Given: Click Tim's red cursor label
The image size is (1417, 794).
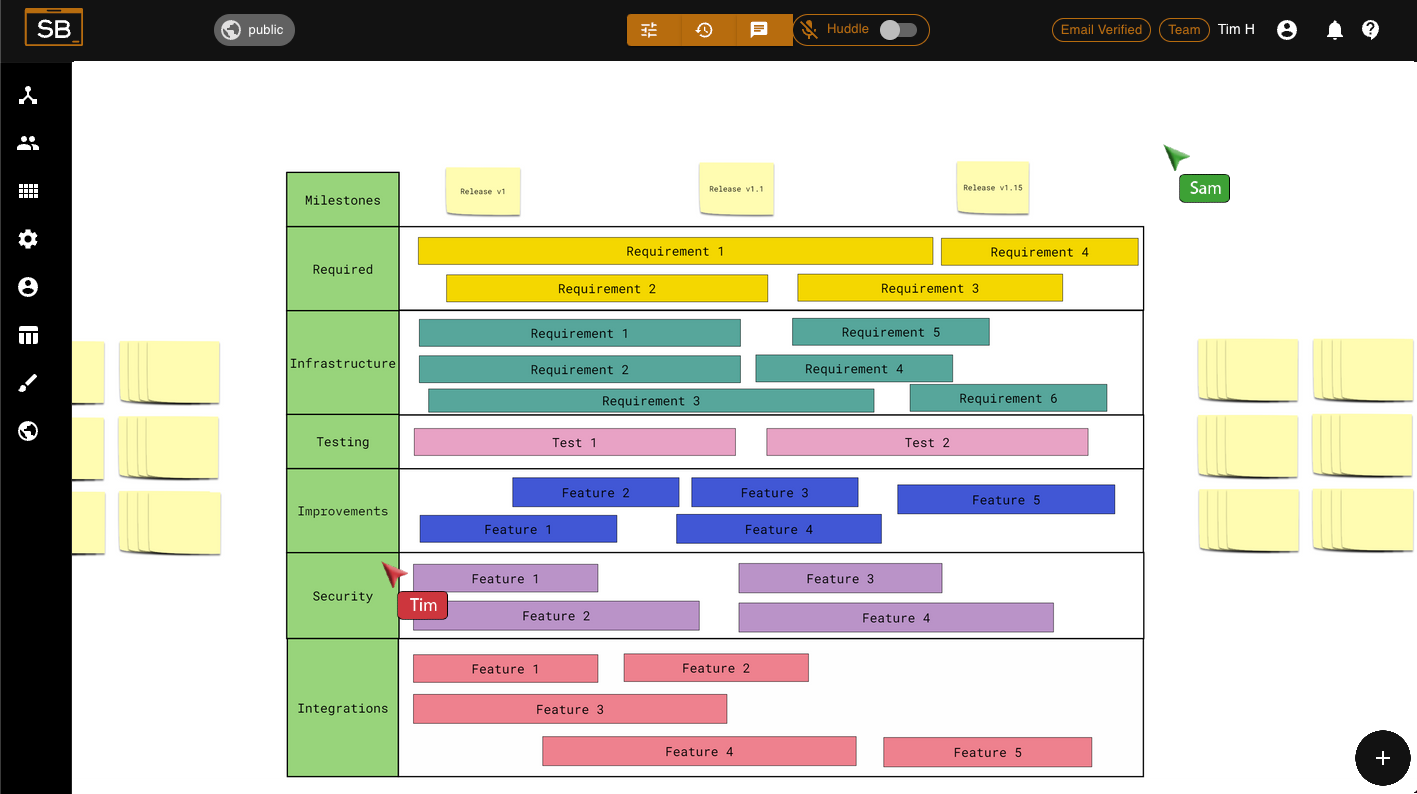Looking at the screenshot, I should pyautogui.click(x=423, y=605).
